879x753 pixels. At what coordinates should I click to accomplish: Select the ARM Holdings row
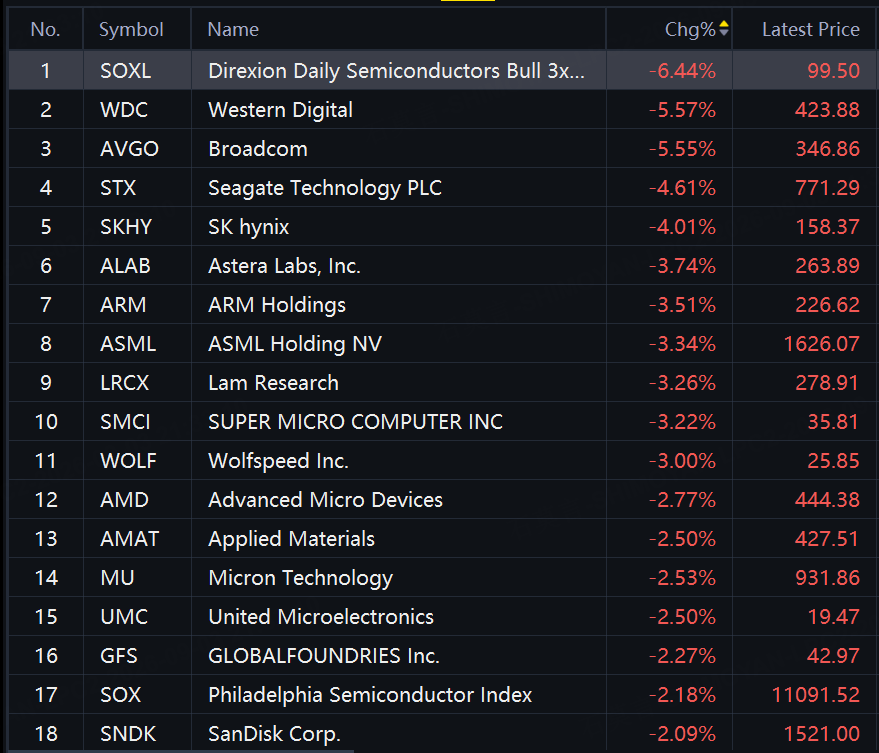[x=443, y=304]
